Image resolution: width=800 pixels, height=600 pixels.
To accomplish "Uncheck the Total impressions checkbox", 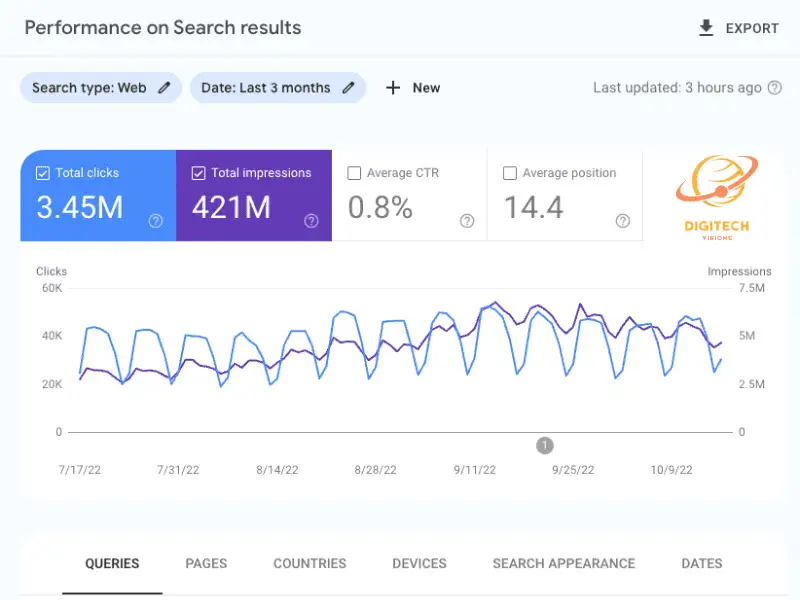I will [x=198, y=173].
